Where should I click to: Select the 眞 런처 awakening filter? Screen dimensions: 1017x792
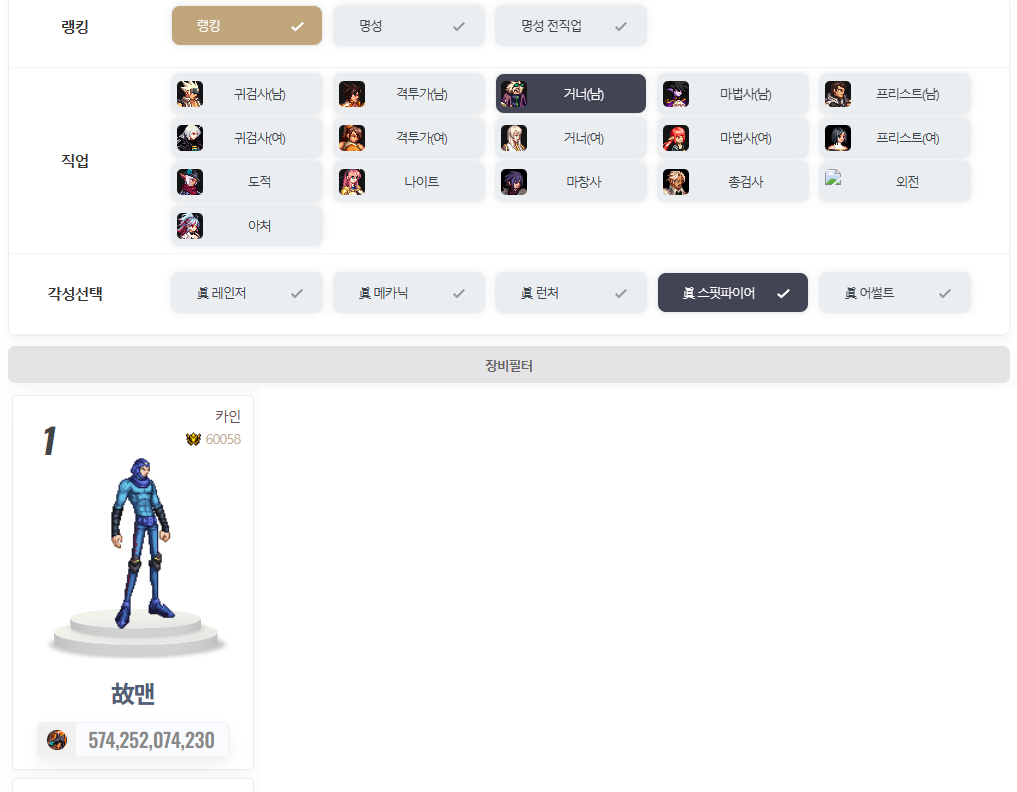point(570,293)
